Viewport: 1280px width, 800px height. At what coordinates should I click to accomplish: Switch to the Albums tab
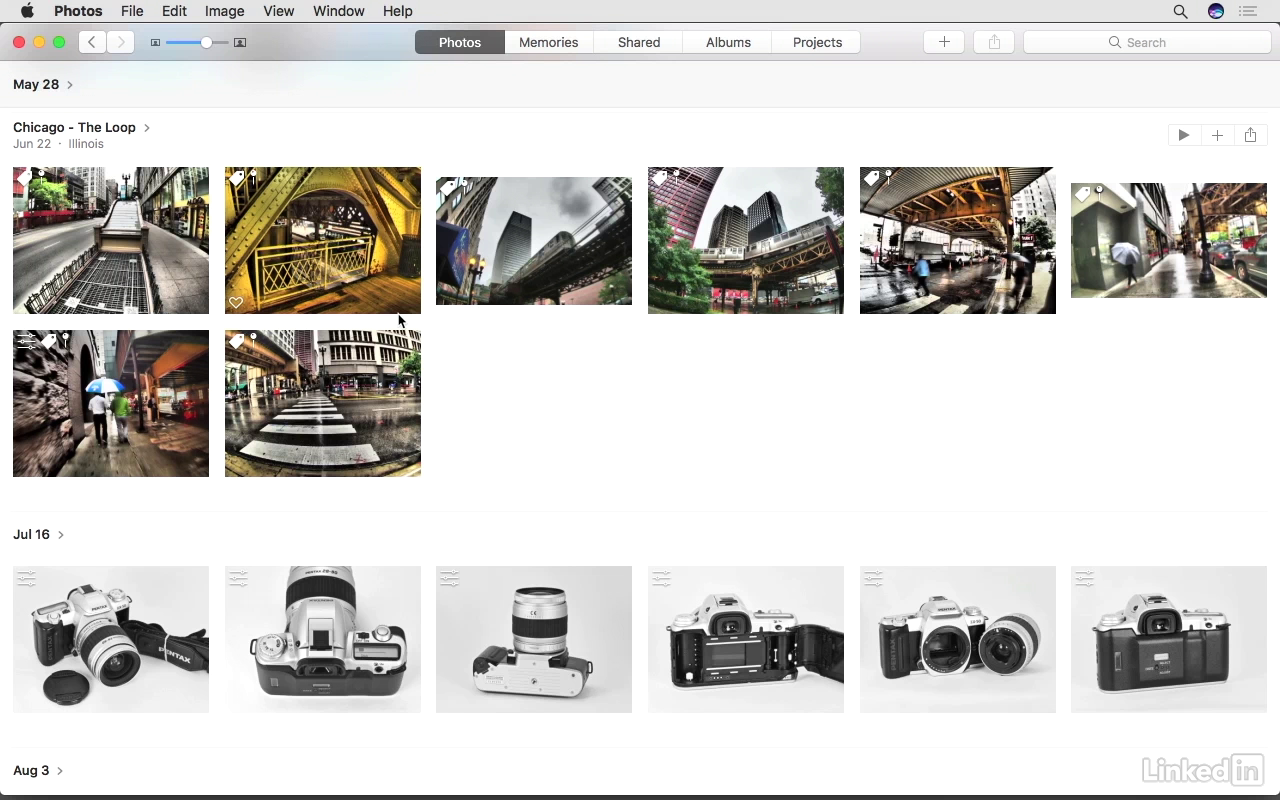click(728, 42)
